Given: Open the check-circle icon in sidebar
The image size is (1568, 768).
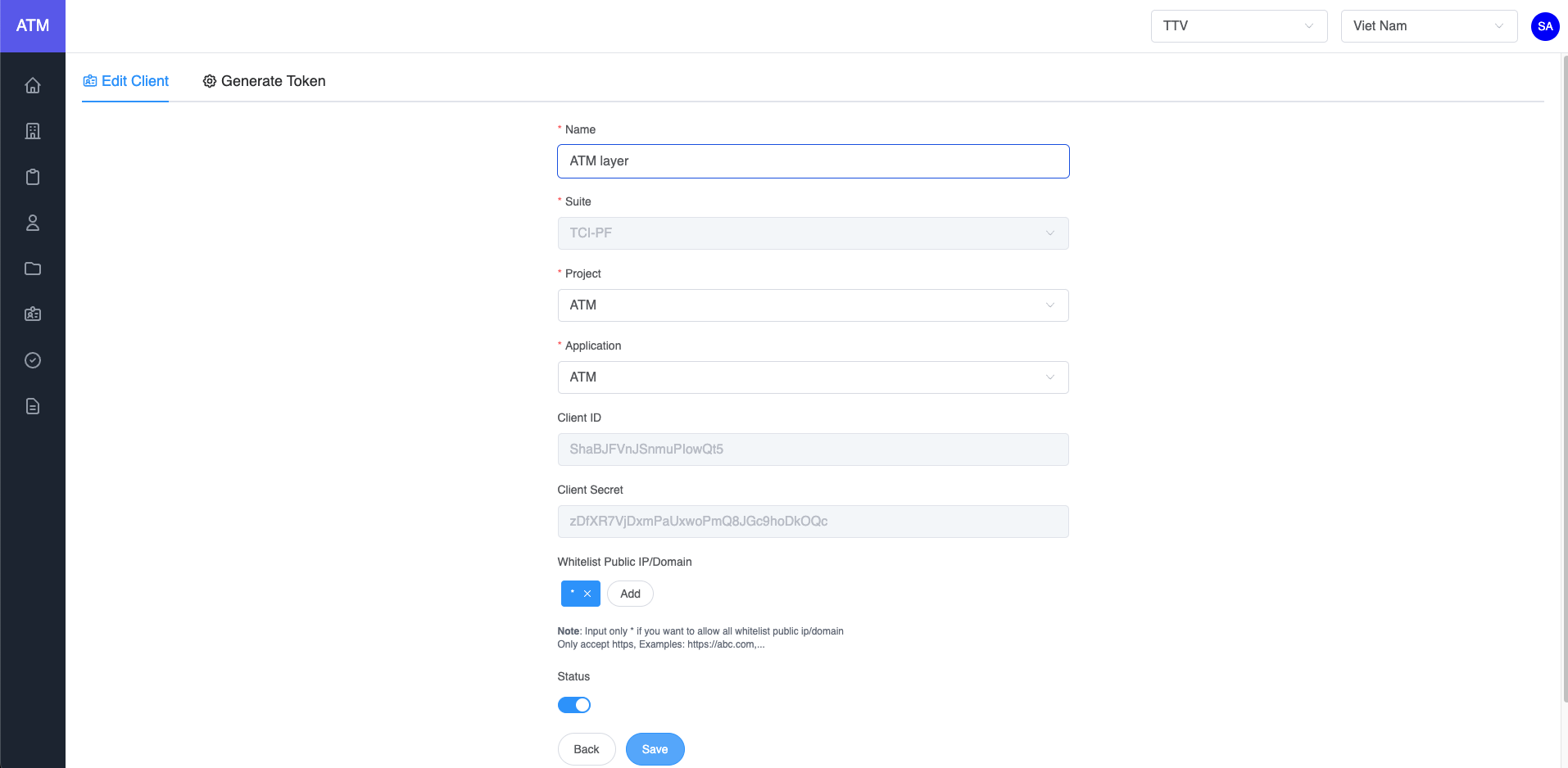Looking at the screenshot, I should click(x=33, y=360).
